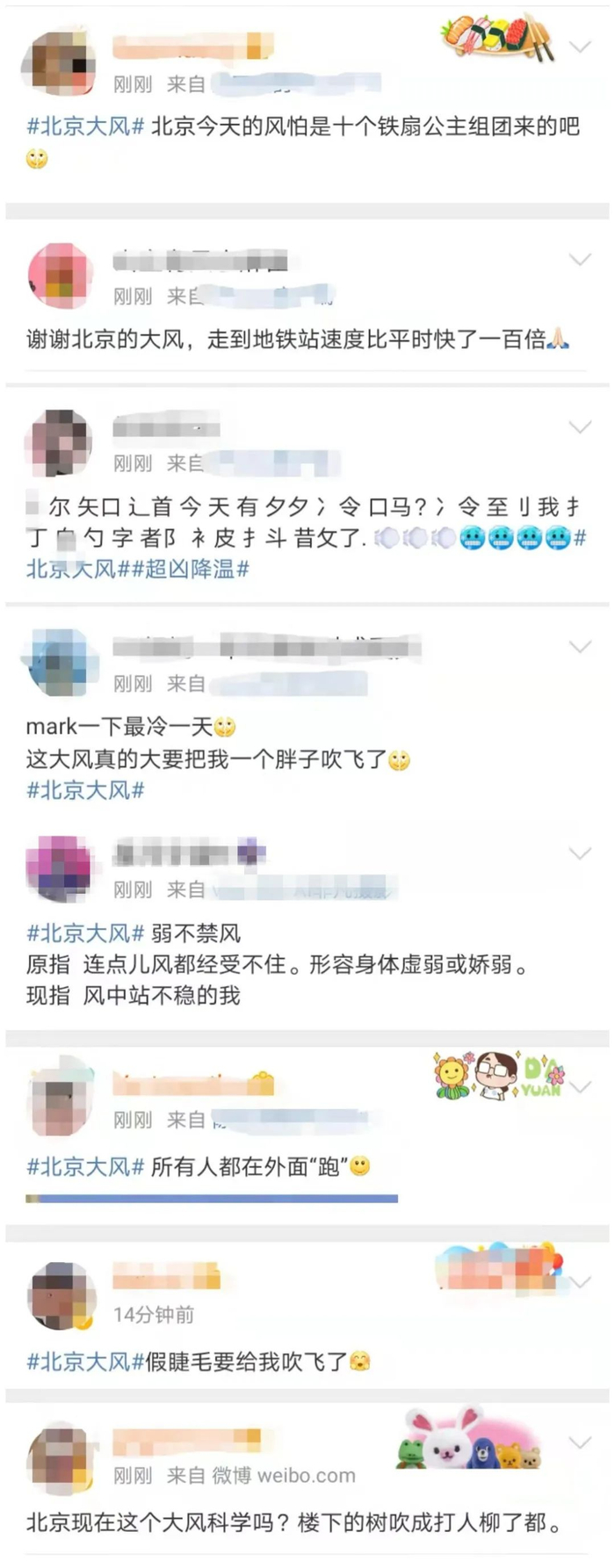Open #北京大风# hashtag under 胖子吹飞了 text

[85, 790]
